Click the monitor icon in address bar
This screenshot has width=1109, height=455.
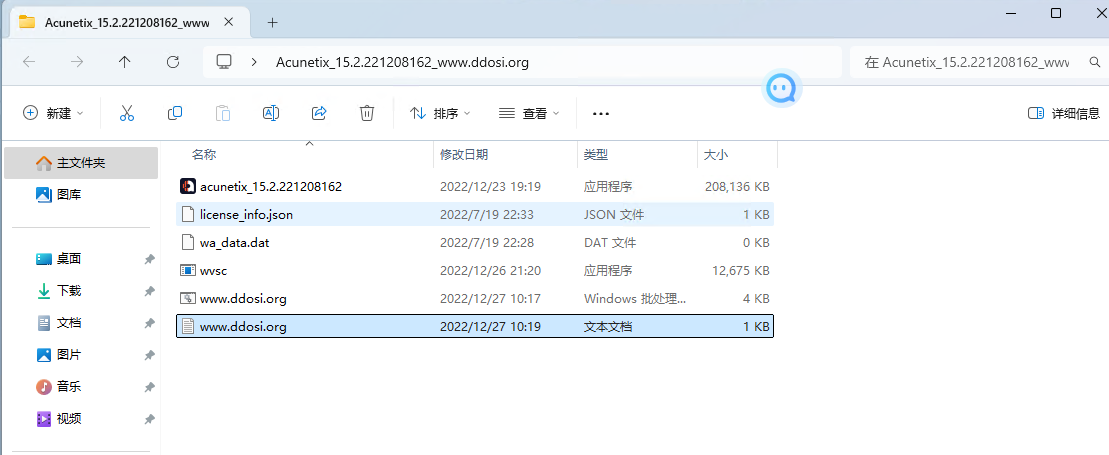pos(224,62)
